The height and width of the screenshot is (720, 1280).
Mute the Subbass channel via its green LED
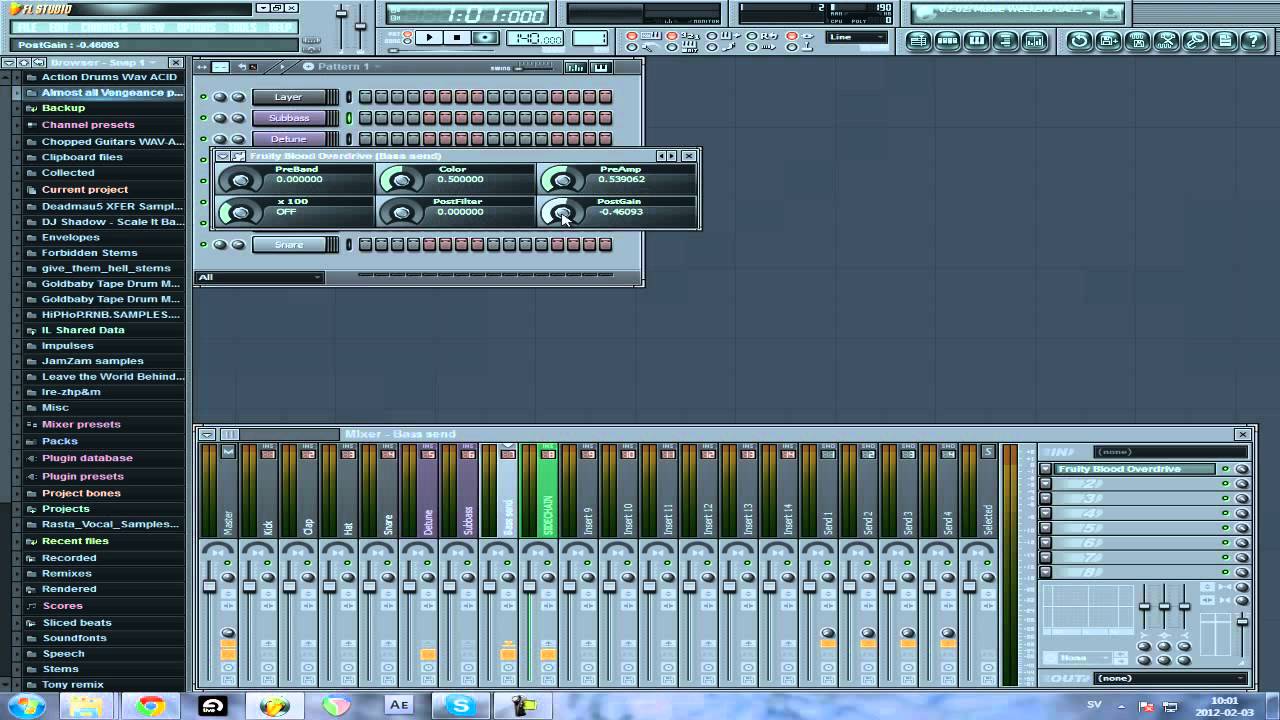[203, 118]
